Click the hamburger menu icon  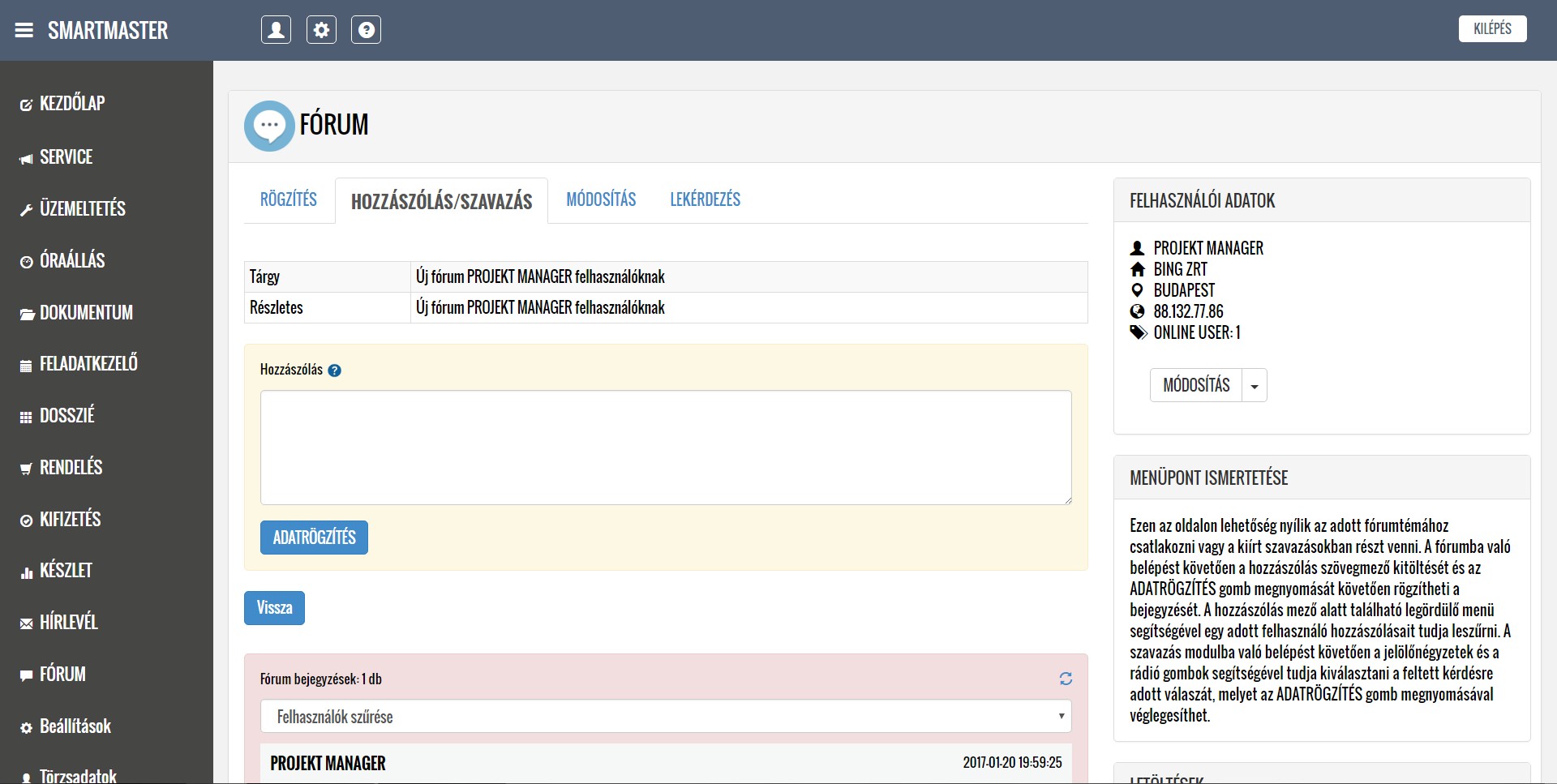(x=24, y=30)
